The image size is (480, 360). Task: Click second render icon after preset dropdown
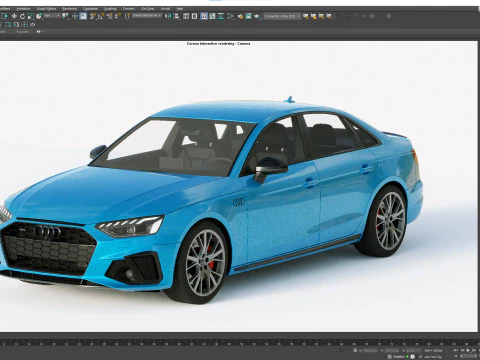click(x=313, y=16)
